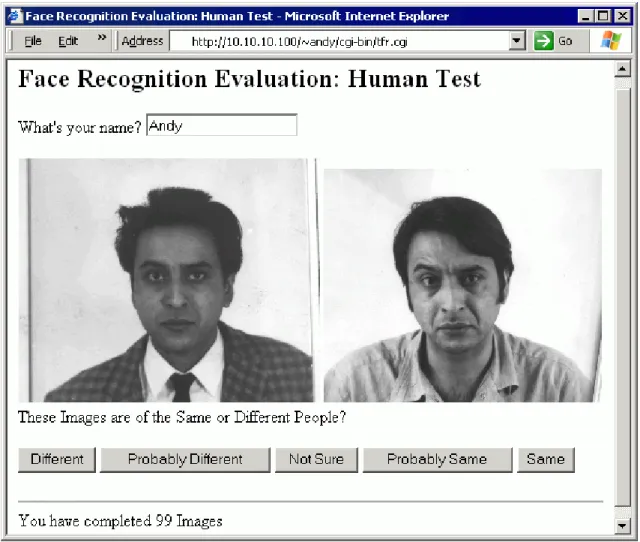Image resolution: width=640 pixels, height=542 pixels.
Task: Click the Probably Same button
Action: 437,460
